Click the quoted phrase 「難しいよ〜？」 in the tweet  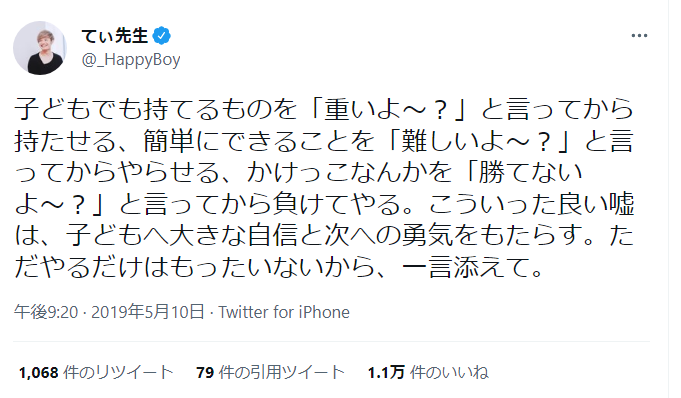pyautogui.click(x=479, y=141)
